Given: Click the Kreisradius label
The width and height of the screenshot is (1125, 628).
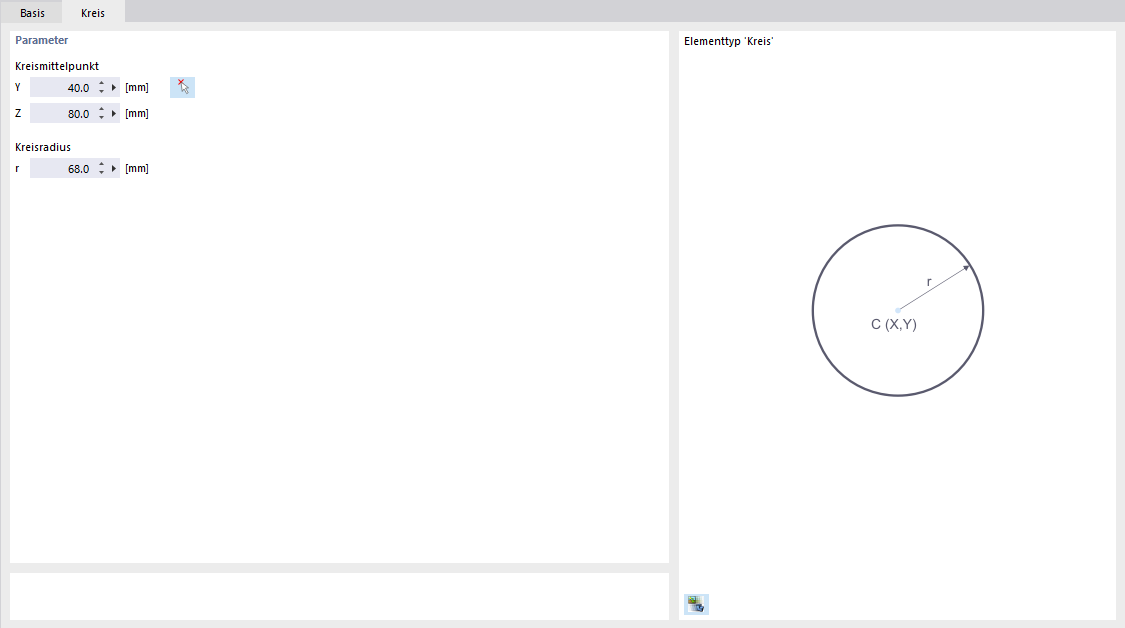Looking at the screenshot, I should pyautogui.click(x=43, y=147).
